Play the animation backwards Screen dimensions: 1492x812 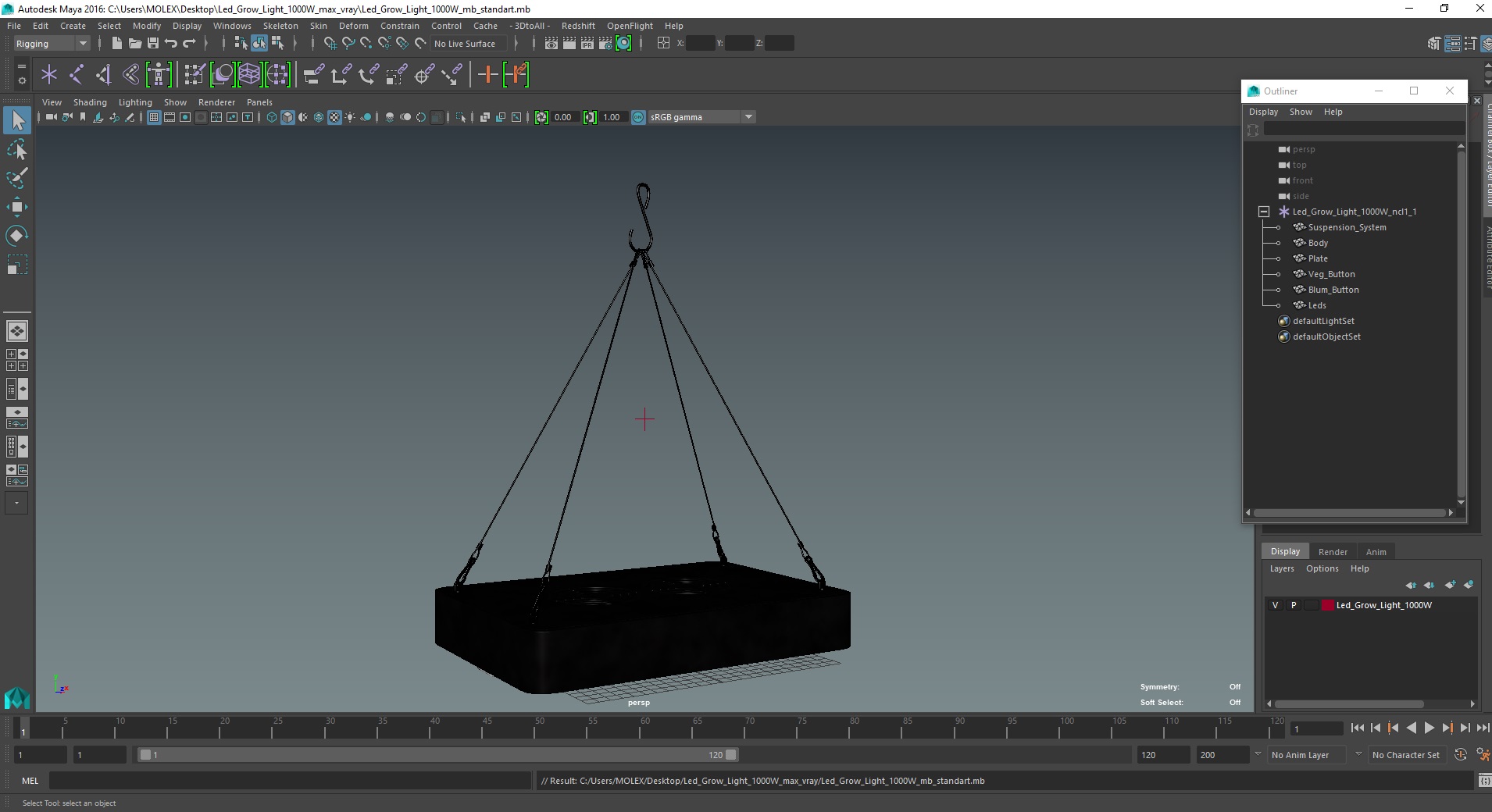1412,728
